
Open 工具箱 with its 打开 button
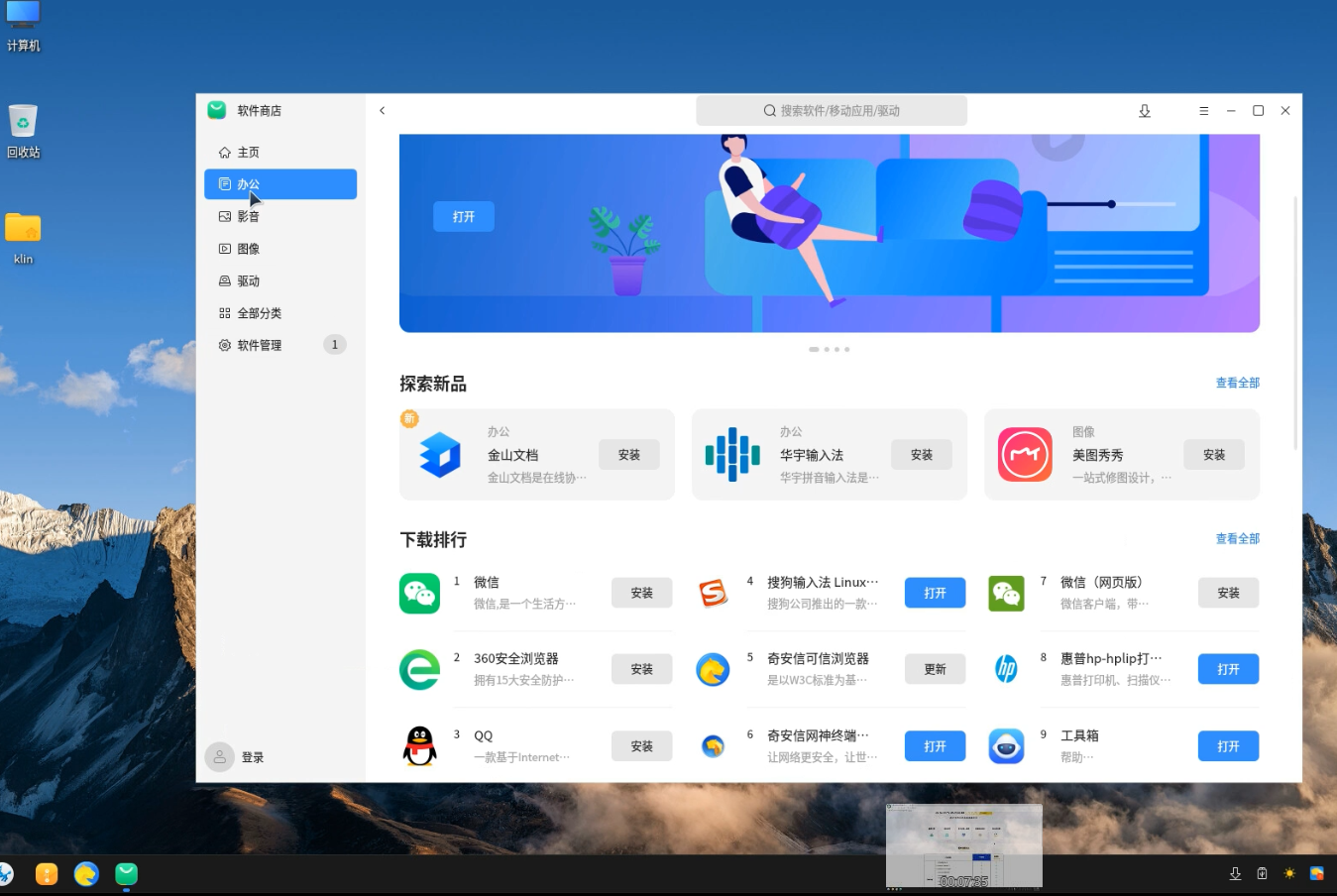pos(1229,746)
